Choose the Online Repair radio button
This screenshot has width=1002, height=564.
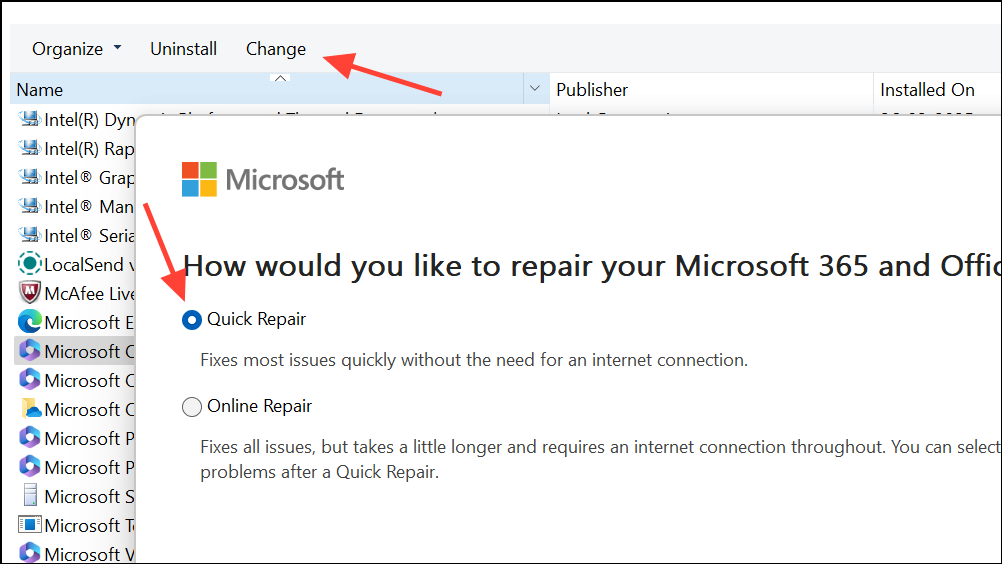[x=191, y=407]
